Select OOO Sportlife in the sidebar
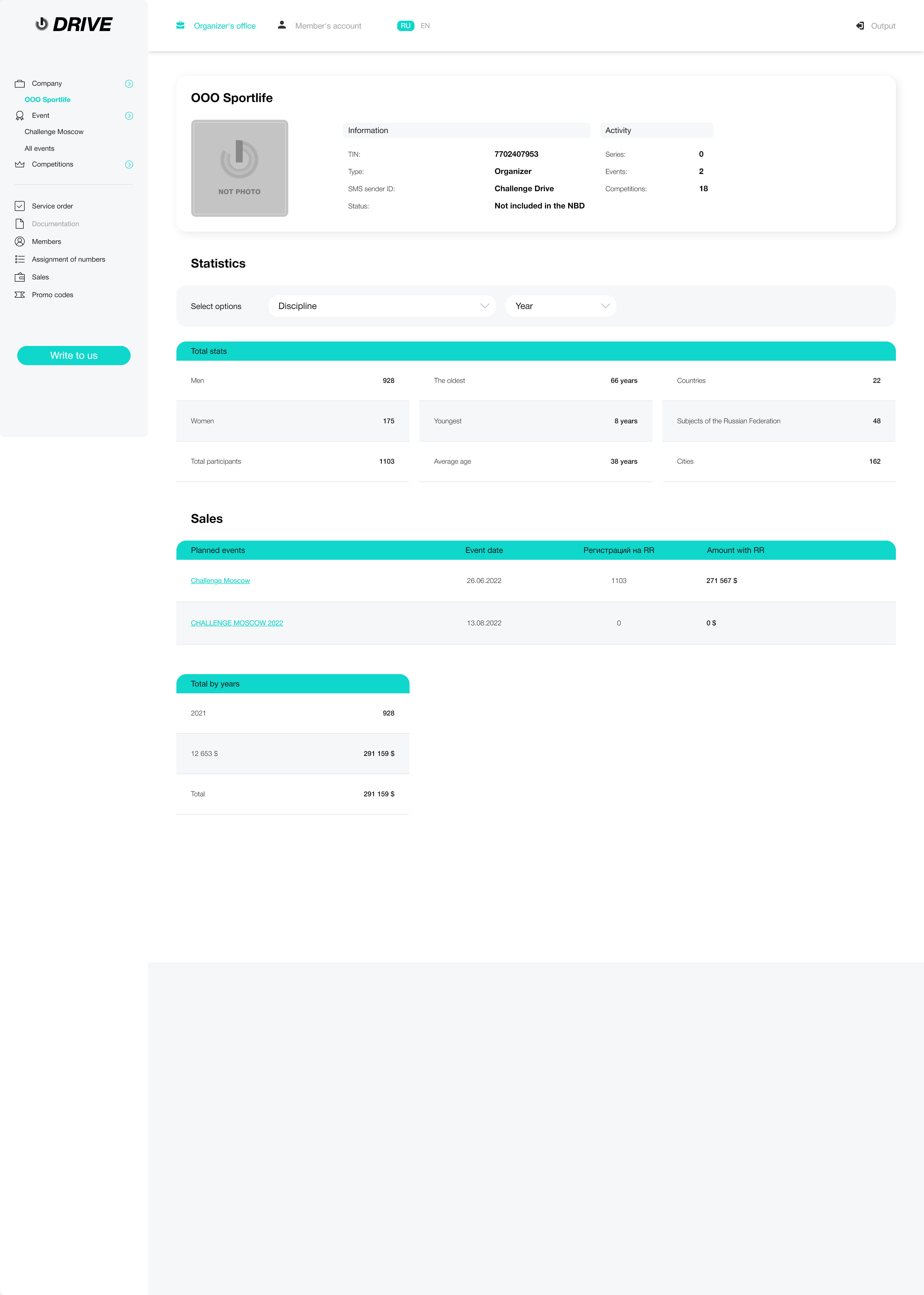The height and width of the screenshot is (1295, 924). point(47,100)
